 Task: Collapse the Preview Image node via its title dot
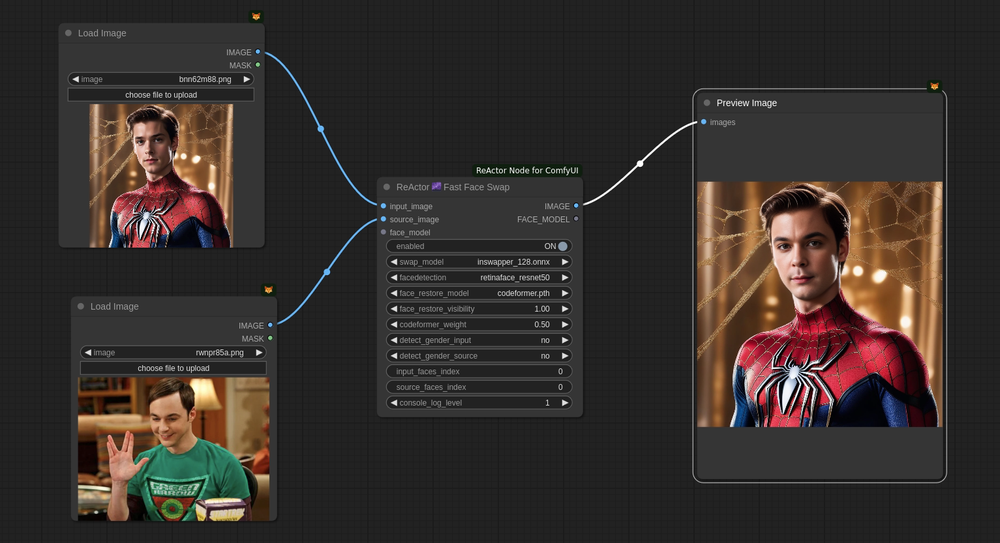tap(707, 103)
